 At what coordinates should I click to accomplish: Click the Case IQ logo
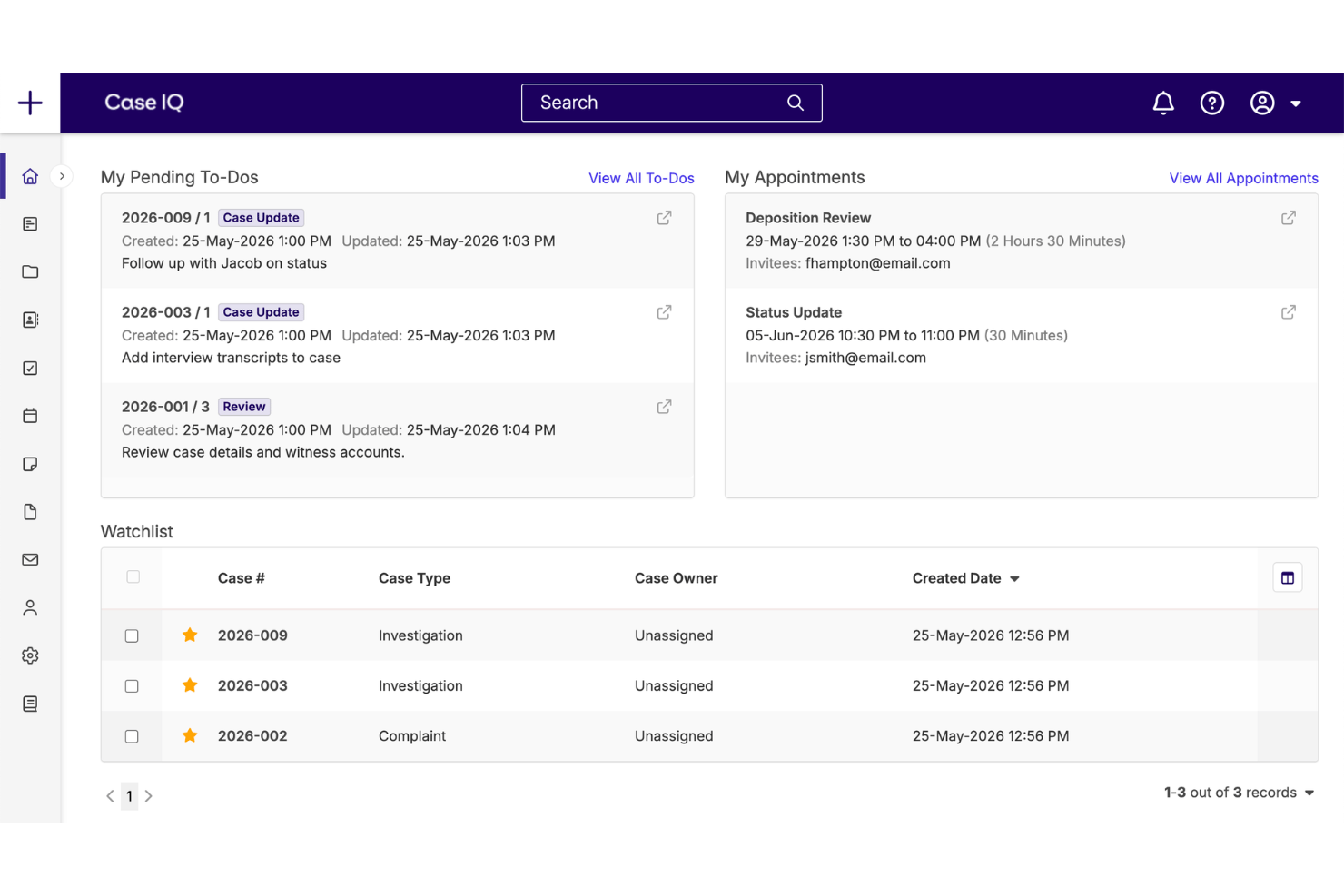pos(144,103)
